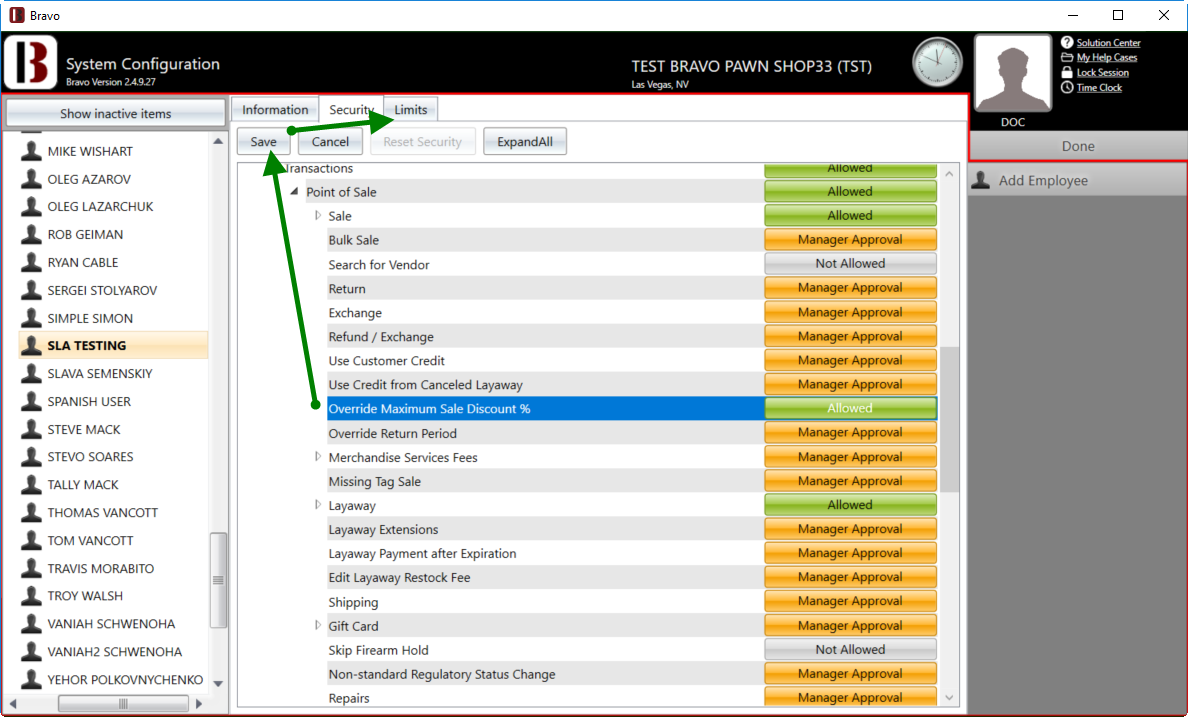Click the person icon beside TOM VANCOTT

tap(31, 540)
